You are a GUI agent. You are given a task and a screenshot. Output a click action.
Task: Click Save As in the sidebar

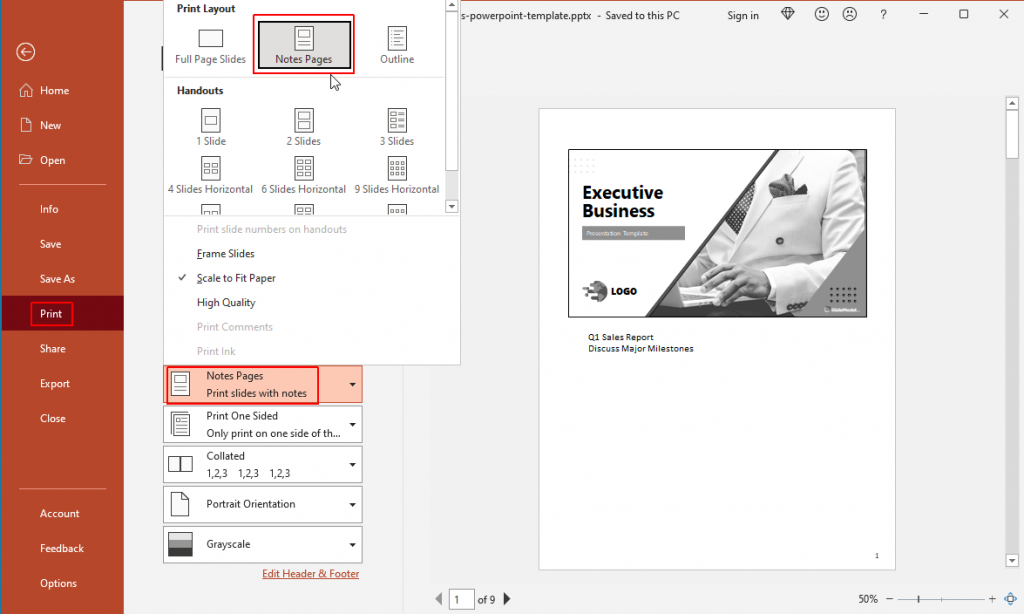pos(62,279)
